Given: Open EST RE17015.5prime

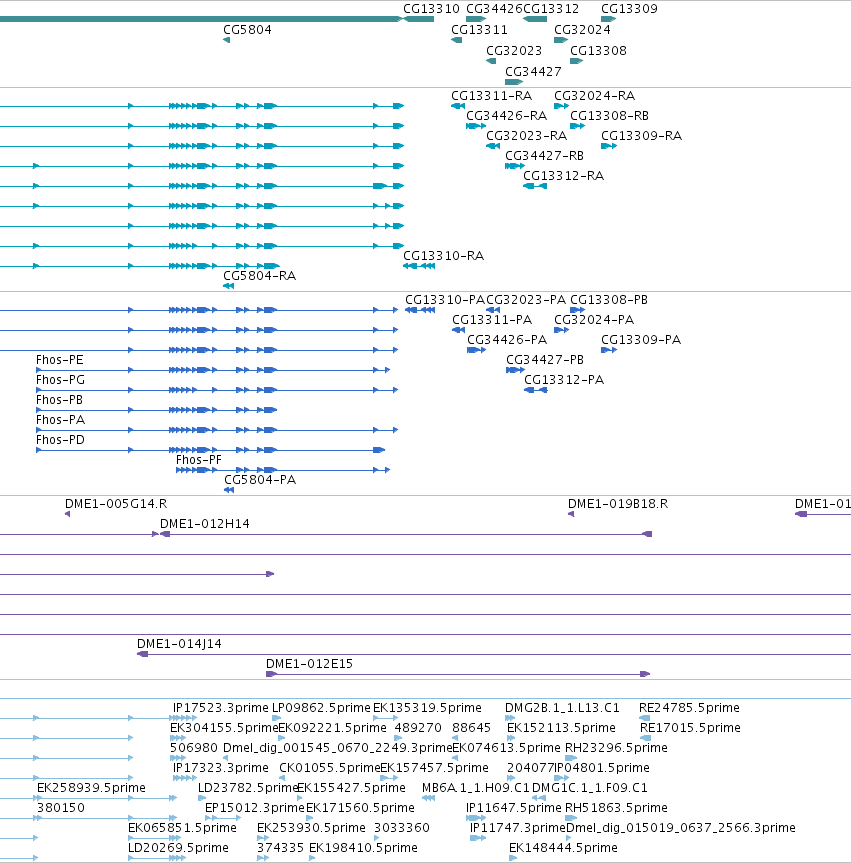Looking at the screenshot, I should [690, 728].
